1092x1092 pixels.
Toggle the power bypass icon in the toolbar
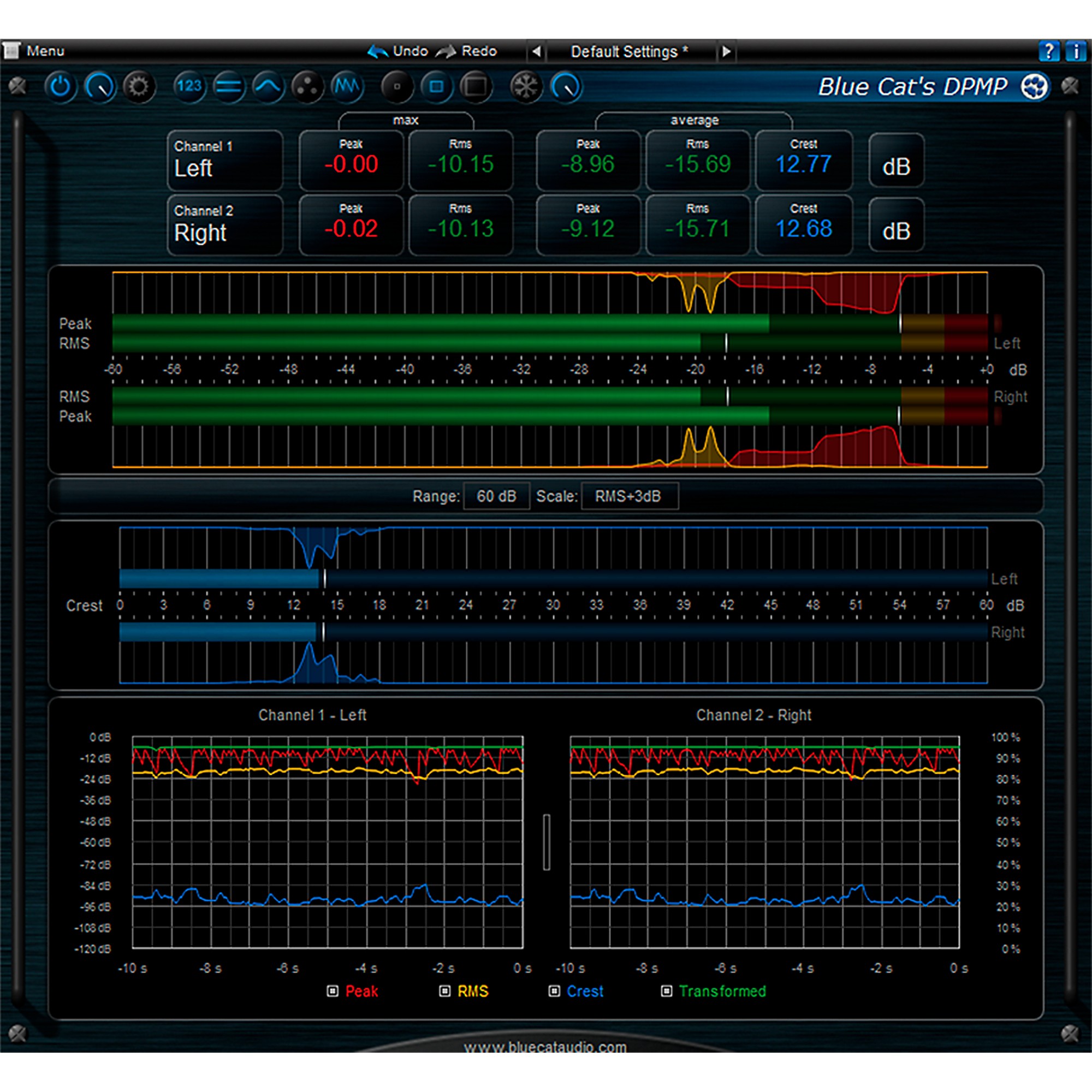coord(61,86)
